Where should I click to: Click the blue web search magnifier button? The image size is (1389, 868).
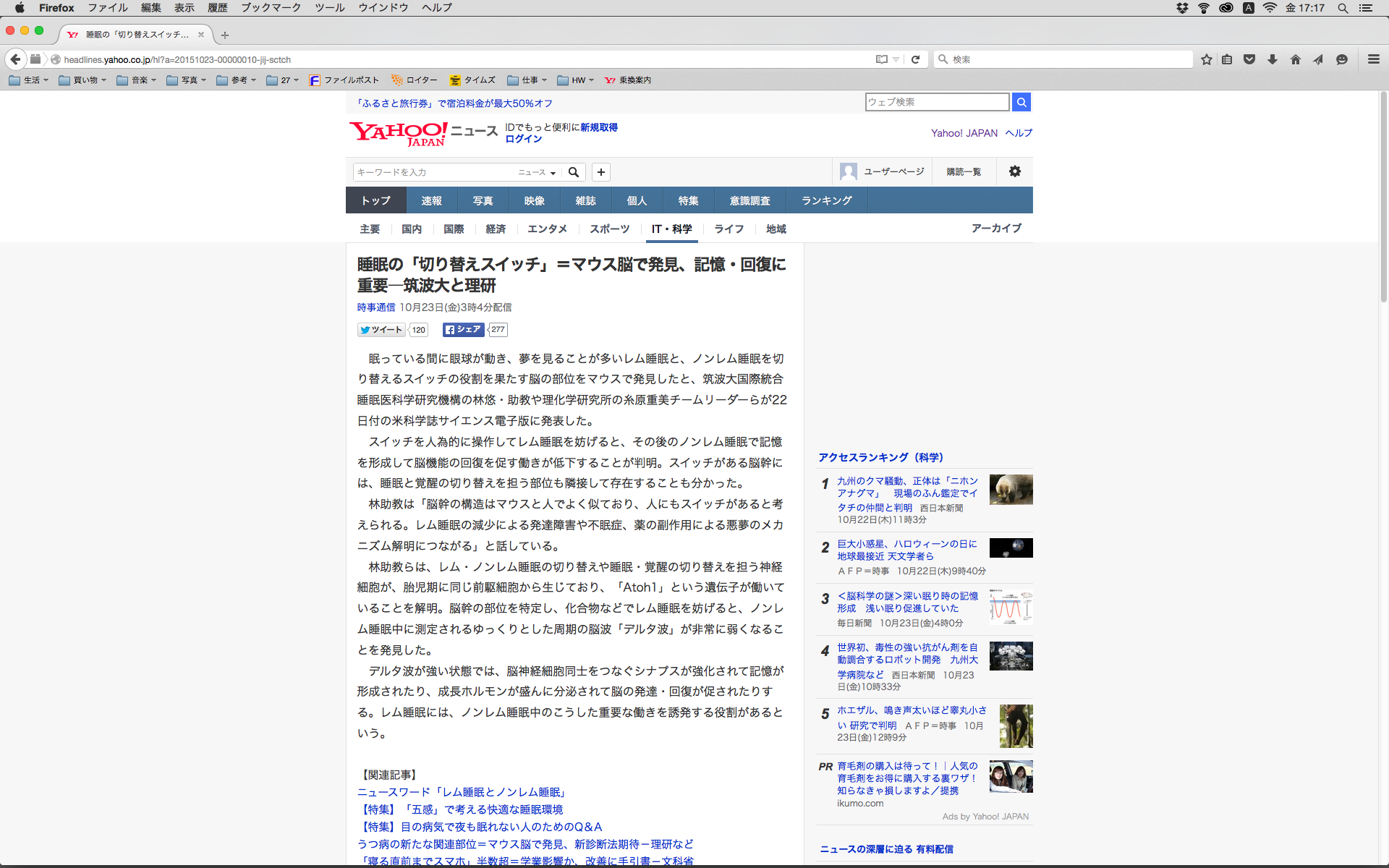point(1021,102)
